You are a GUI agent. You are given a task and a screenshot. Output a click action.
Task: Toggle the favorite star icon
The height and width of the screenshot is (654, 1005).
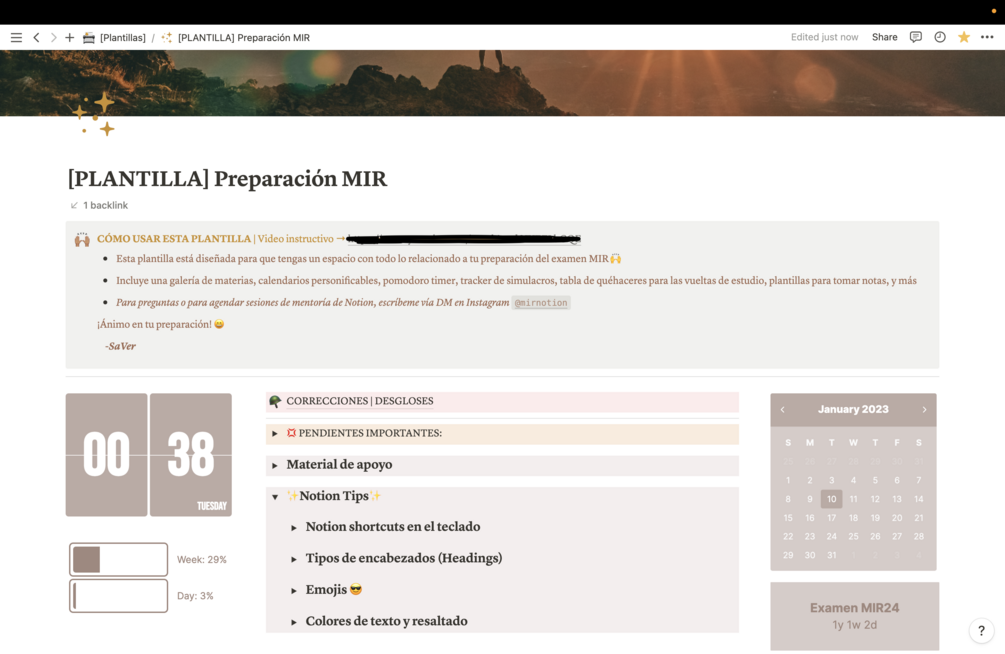click(x=963, y=37)
